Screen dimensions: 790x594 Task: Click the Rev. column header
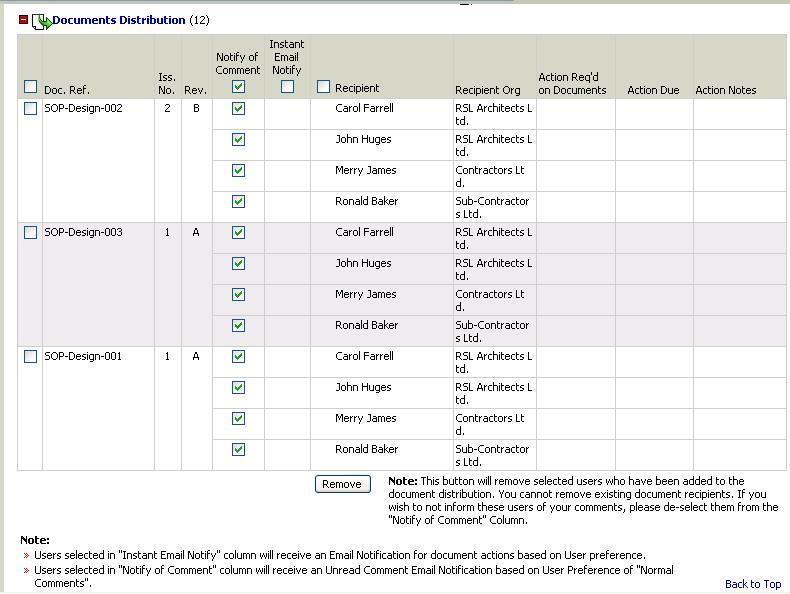click(195, 90)
